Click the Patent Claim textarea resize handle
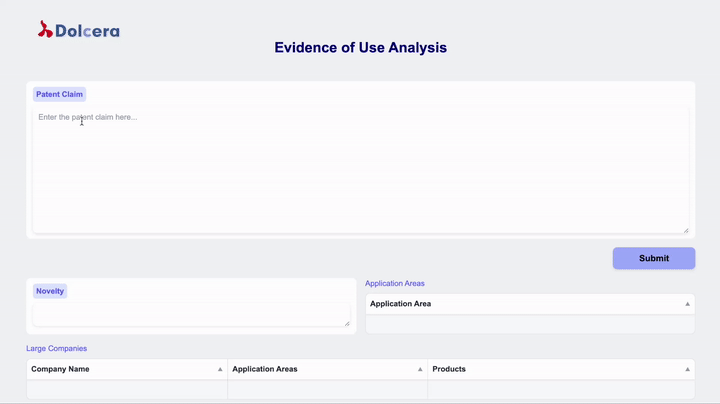Image resolution: width=720 pixels, height=404 pixels. [685, 229]
